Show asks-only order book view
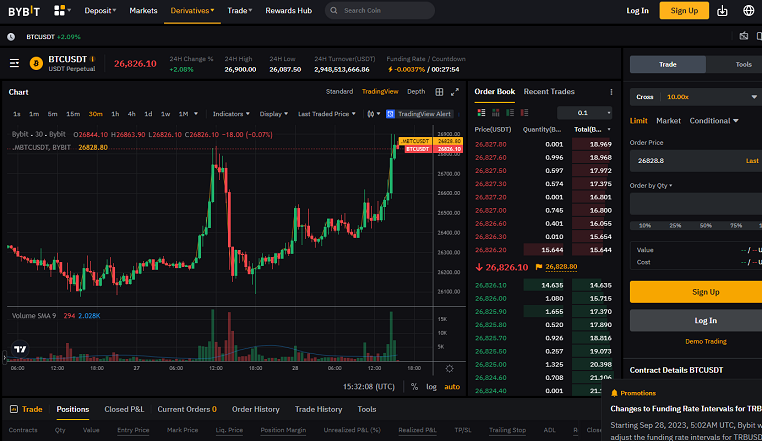The image size is (762, 441). pyautogui.click(x=524, y=113)
